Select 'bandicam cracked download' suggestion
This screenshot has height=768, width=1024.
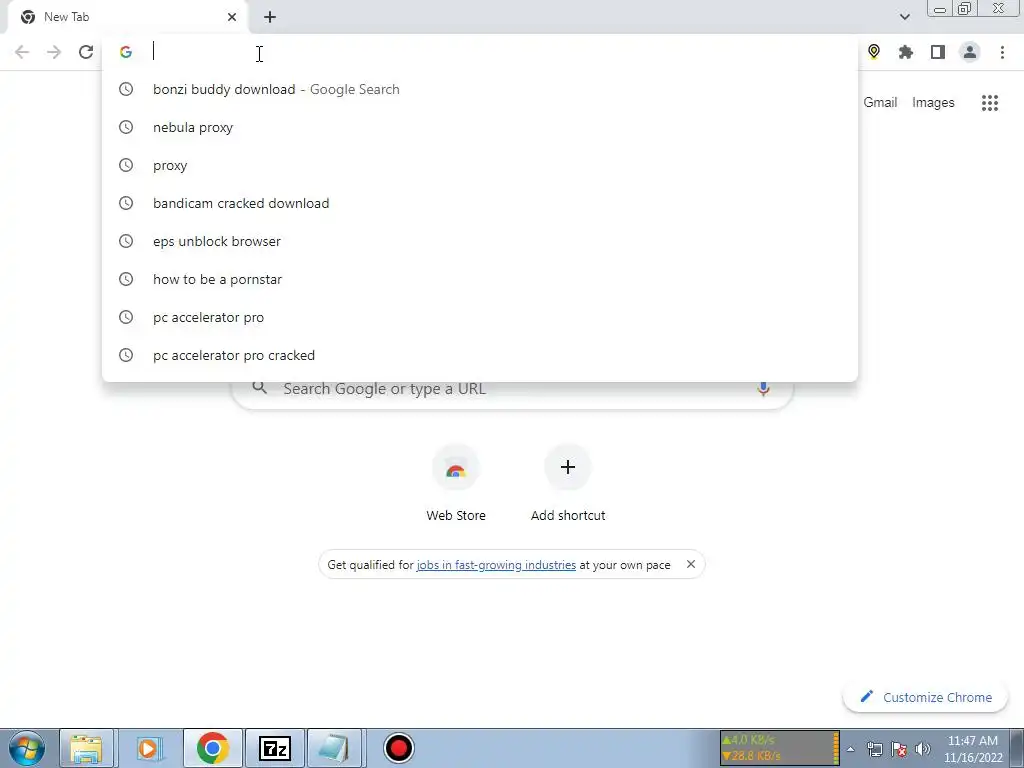[x=480, y=203]
